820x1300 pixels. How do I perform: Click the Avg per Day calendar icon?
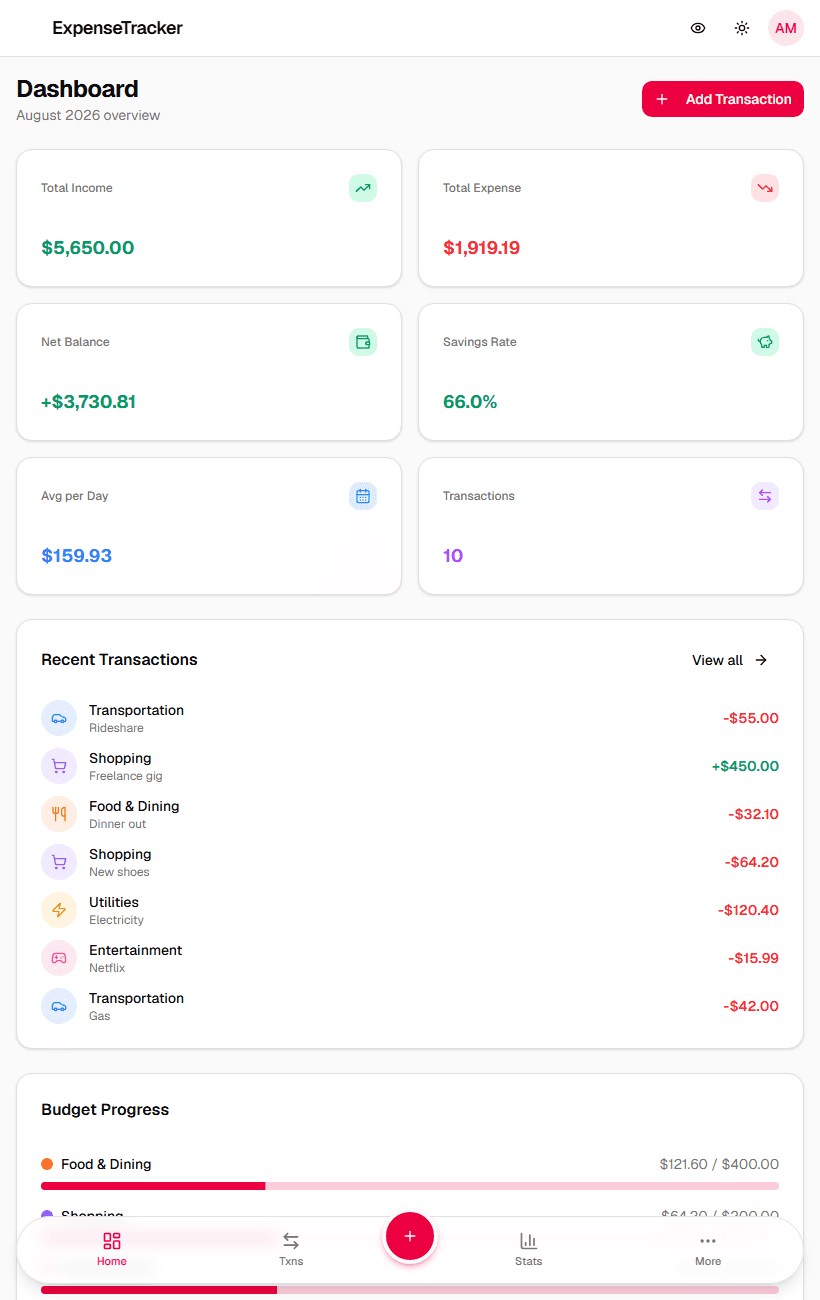pyautogui.click(x=363, y=496)
